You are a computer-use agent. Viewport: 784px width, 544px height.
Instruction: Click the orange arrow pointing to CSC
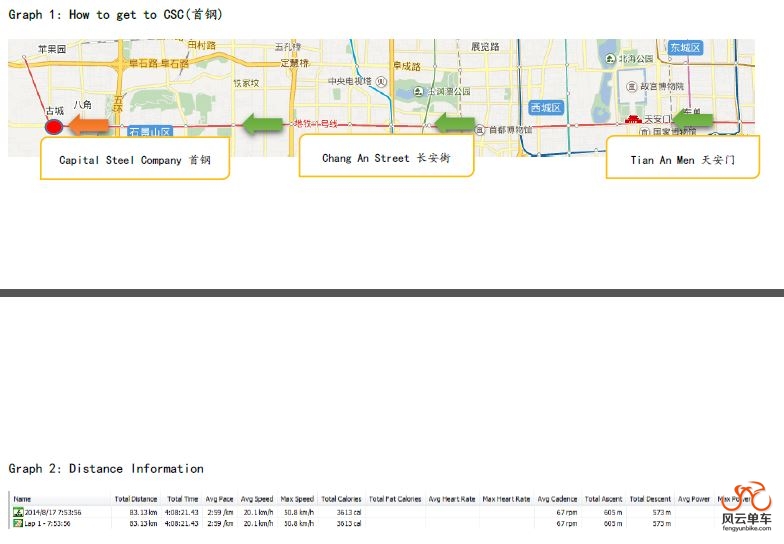click(x=89, y=125)
